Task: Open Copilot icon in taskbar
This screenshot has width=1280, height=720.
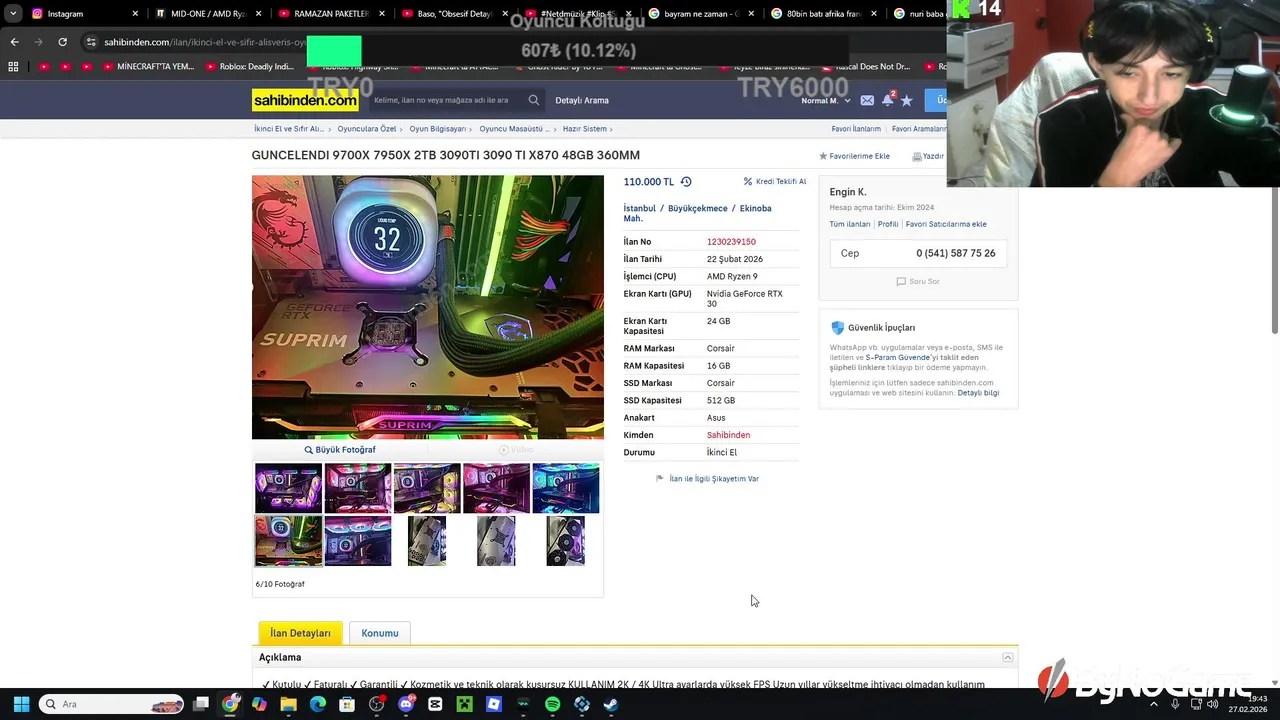Action: (259, 704)
